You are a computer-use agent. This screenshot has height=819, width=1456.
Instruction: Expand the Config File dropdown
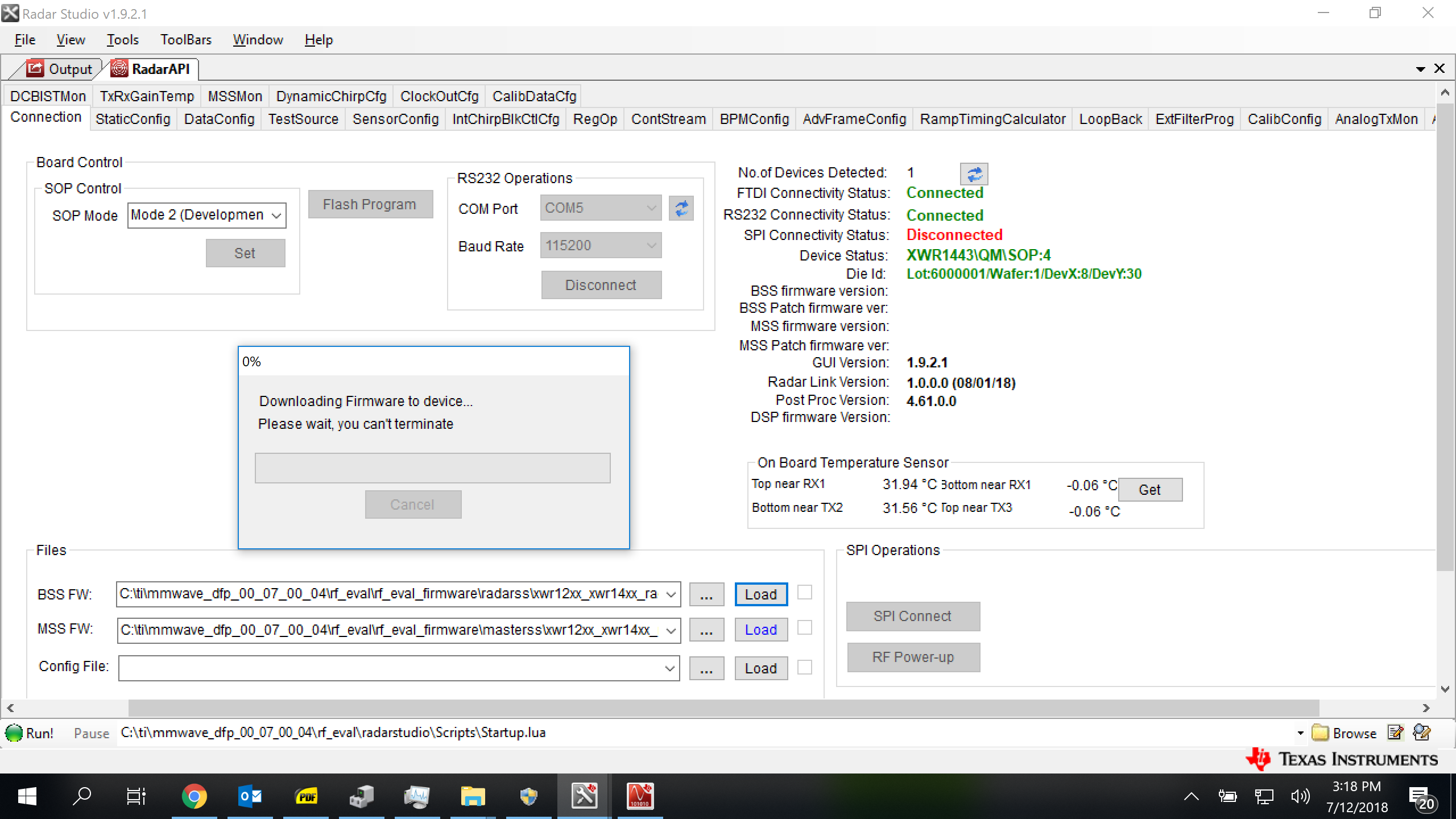click(x=670, y=668)
